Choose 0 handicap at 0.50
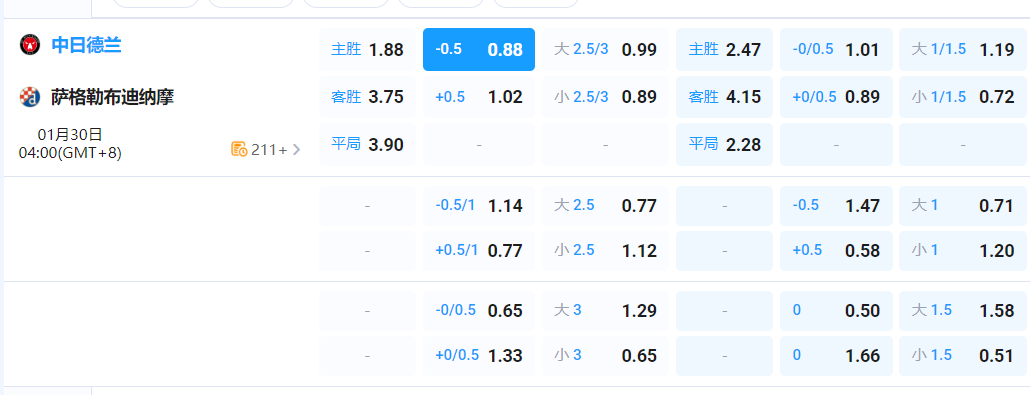 click(x=836, y=311)
